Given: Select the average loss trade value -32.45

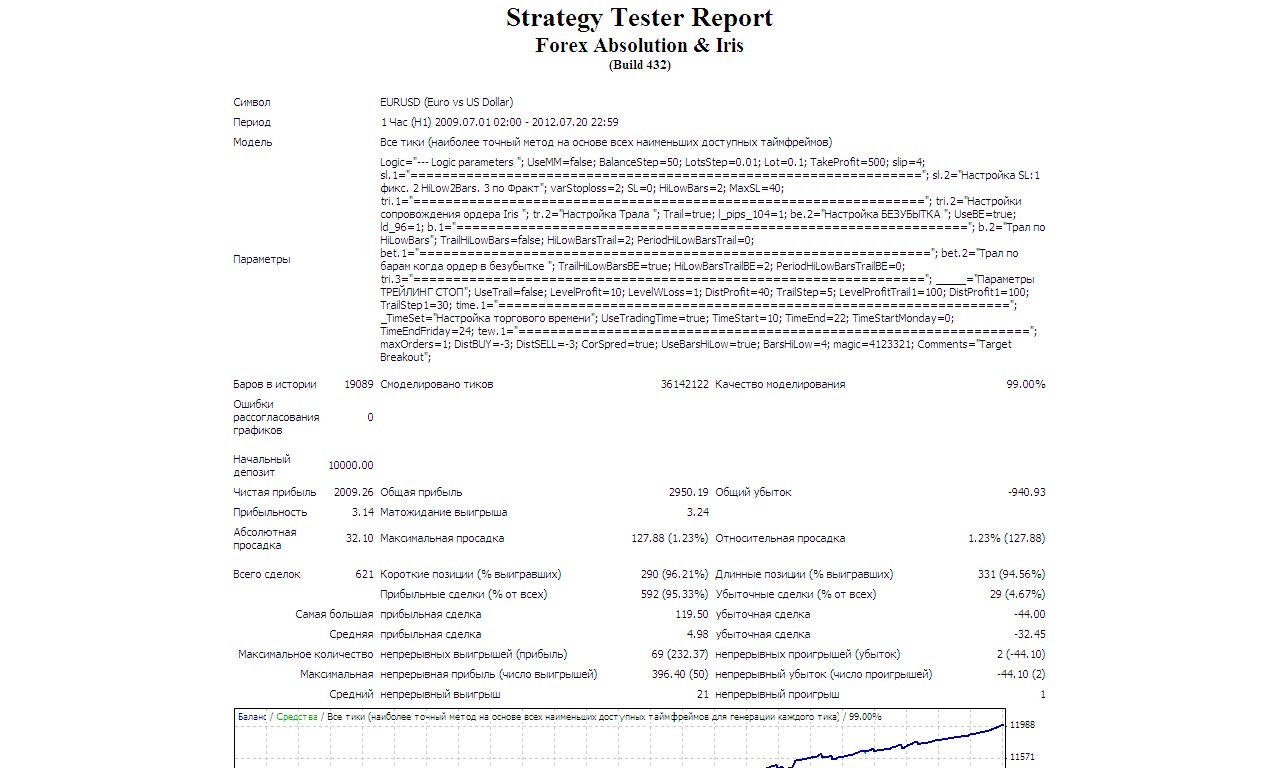Looking at the screenshot, I should click(1029, 634).
